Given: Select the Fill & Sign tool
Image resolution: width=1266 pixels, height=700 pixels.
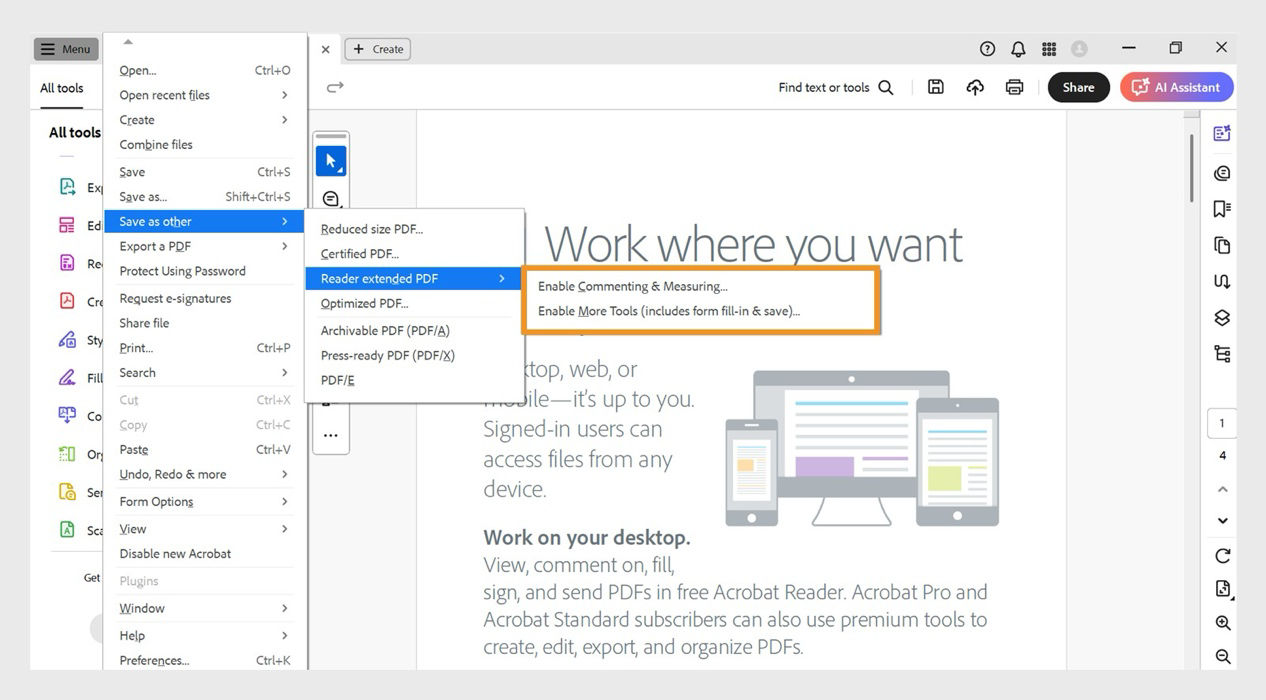Looking at the screenshot, I should point(67,377).
